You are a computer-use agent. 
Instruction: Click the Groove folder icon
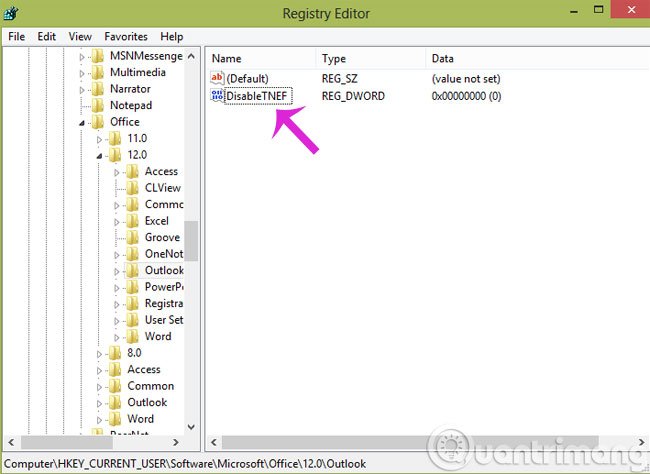pyautogui.click(x=132, y=238)
